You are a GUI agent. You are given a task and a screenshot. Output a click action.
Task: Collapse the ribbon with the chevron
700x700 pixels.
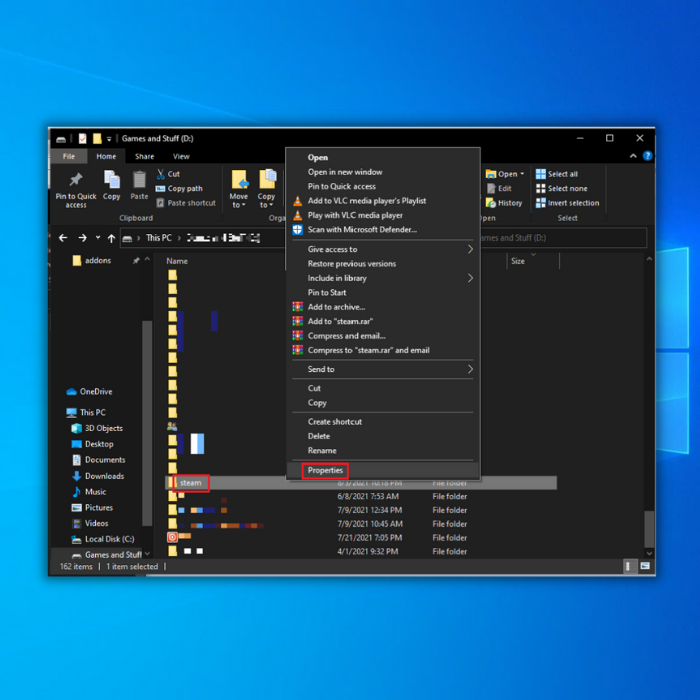633,156
